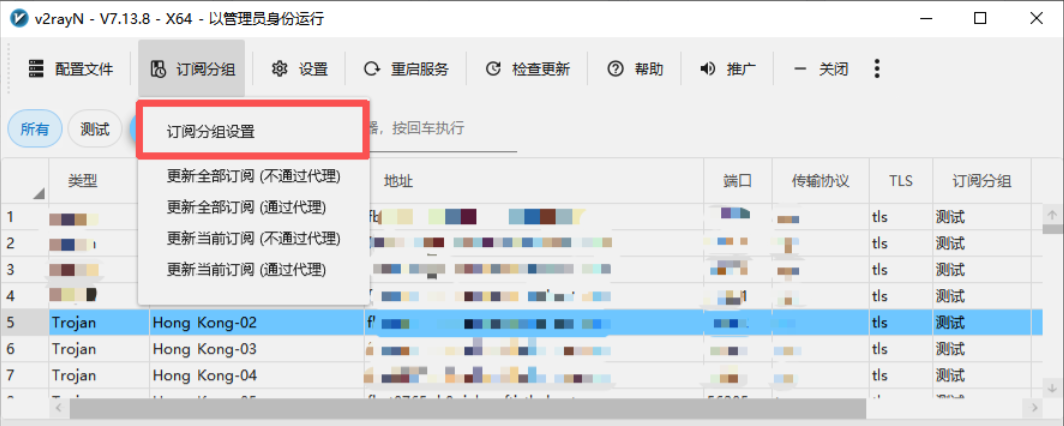1064x426 pixels.
Task: Click row header number 4
Action: tap(25, 296)
